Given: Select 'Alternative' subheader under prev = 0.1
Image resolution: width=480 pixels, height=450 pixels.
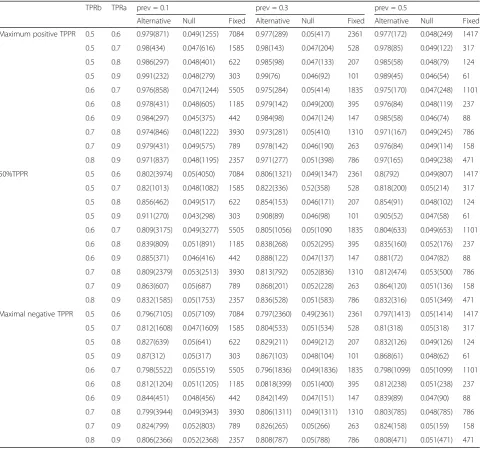Looking at the screenshot, I should (x=154, y=21).
